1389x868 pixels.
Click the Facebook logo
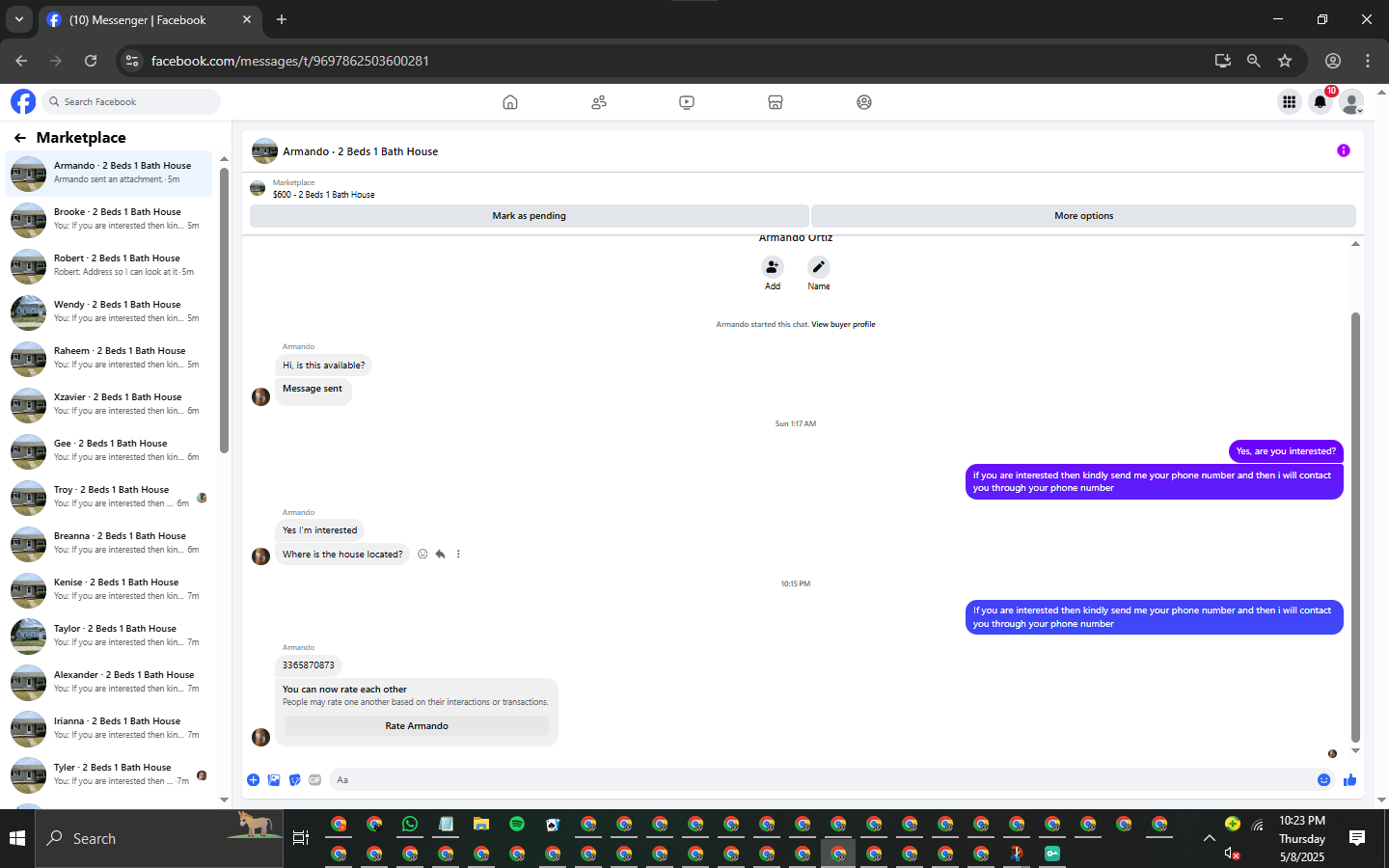[x=23, y=101]
